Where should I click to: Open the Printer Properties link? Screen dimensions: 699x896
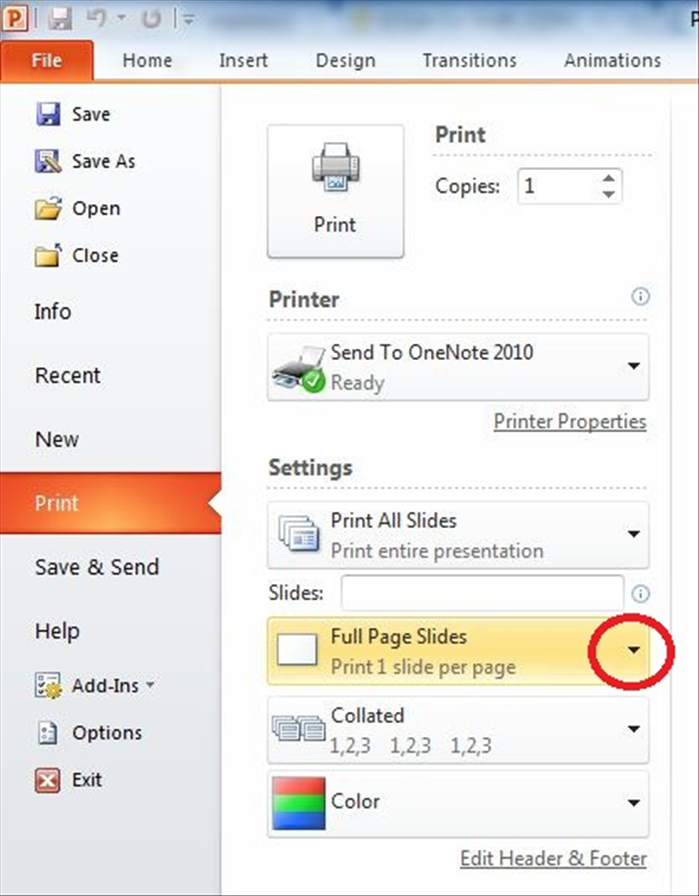[570, 422]
